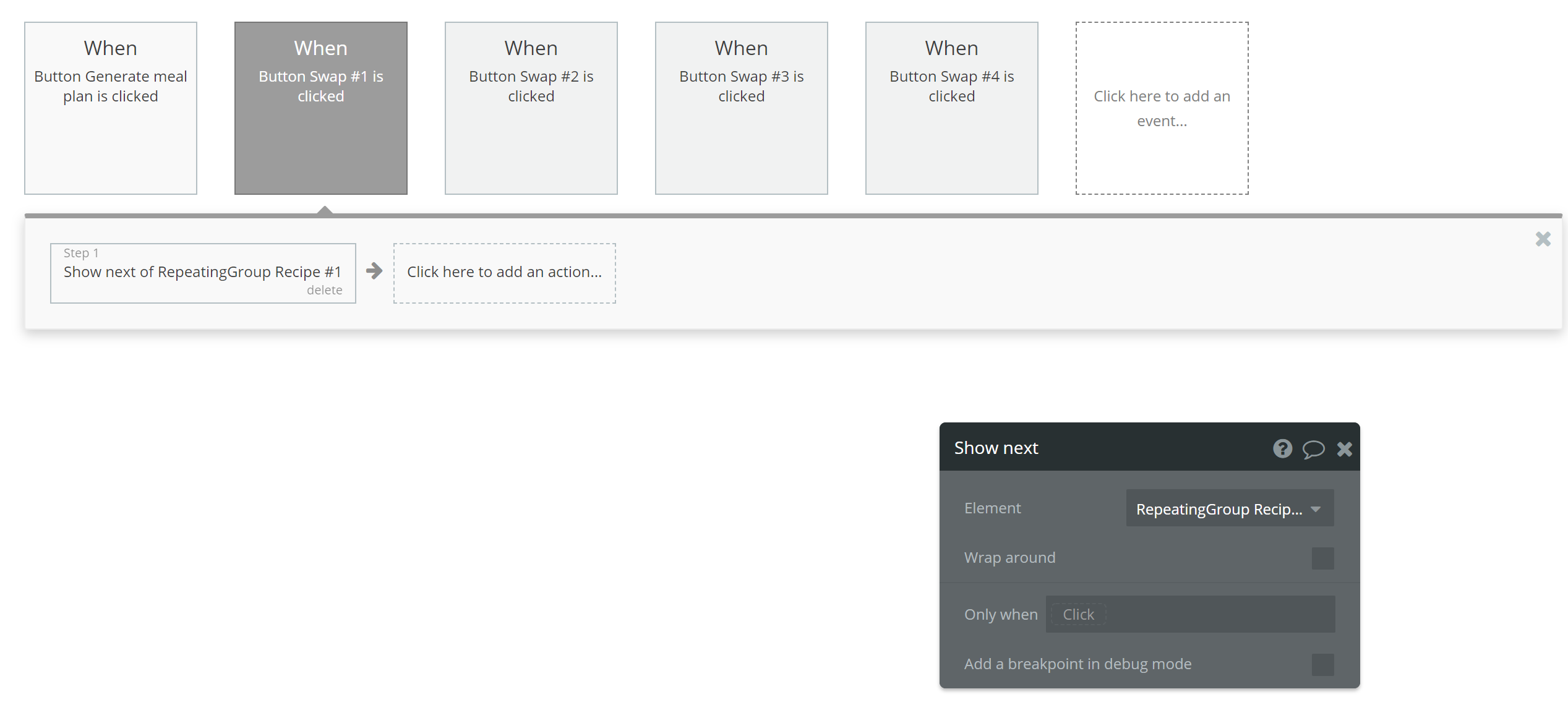Click here to add an event
Screen dimensions: 1568x710
click(x=1162, y=108)
